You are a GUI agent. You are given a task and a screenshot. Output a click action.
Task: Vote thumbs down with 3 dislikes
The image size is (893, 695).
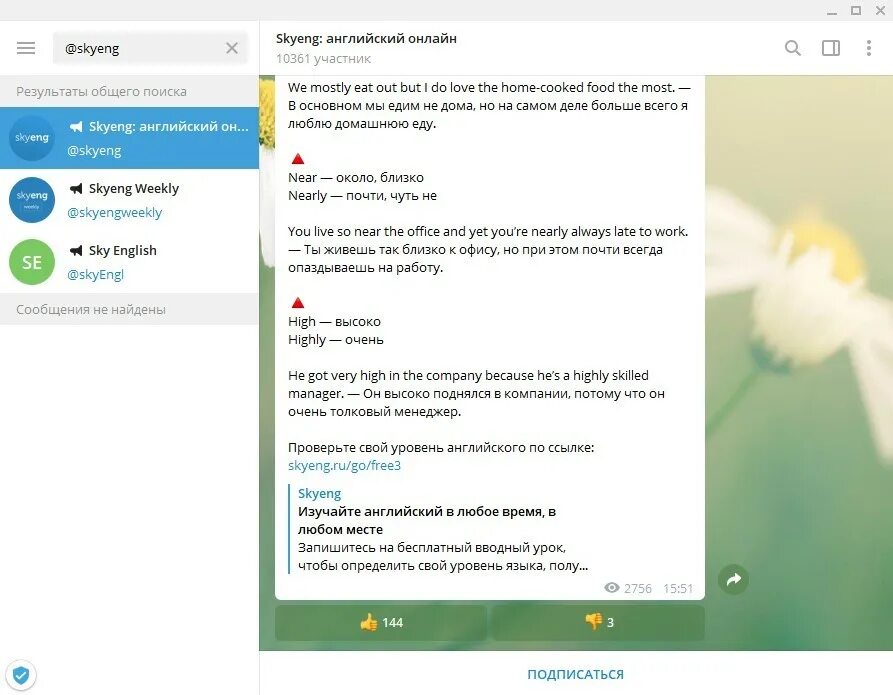point(598,623)
